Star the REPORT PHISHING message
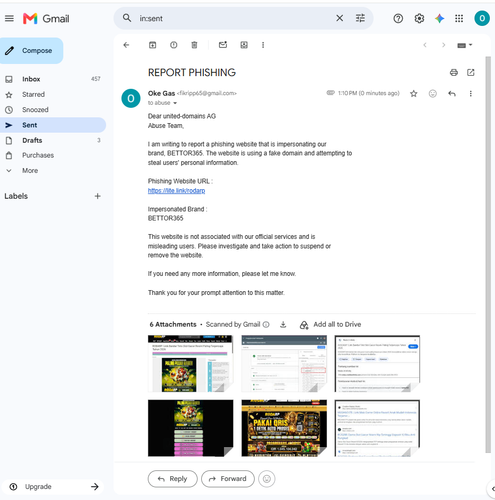The image size is (495, 500). tap(414, 94)
